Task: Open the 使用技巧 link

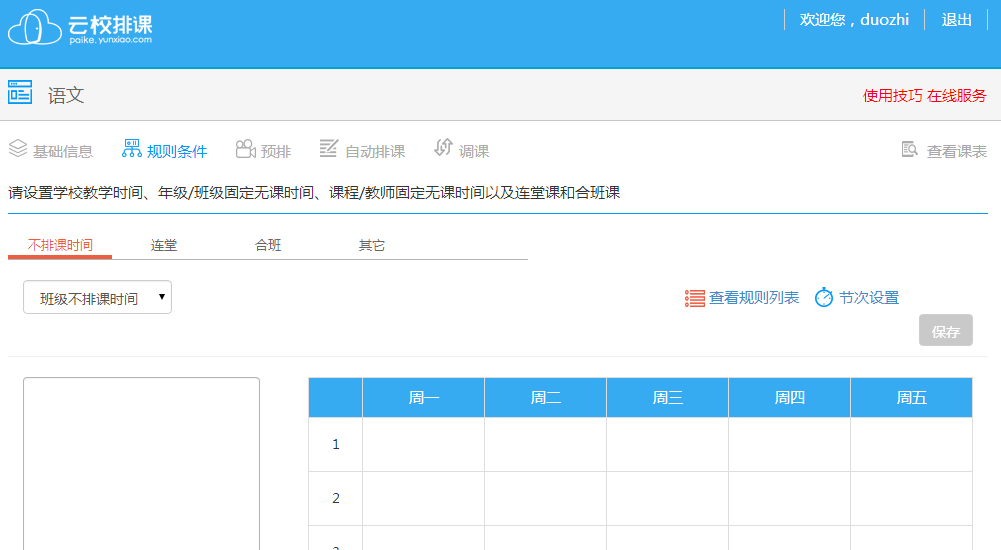Action: [x=892, y=96]
